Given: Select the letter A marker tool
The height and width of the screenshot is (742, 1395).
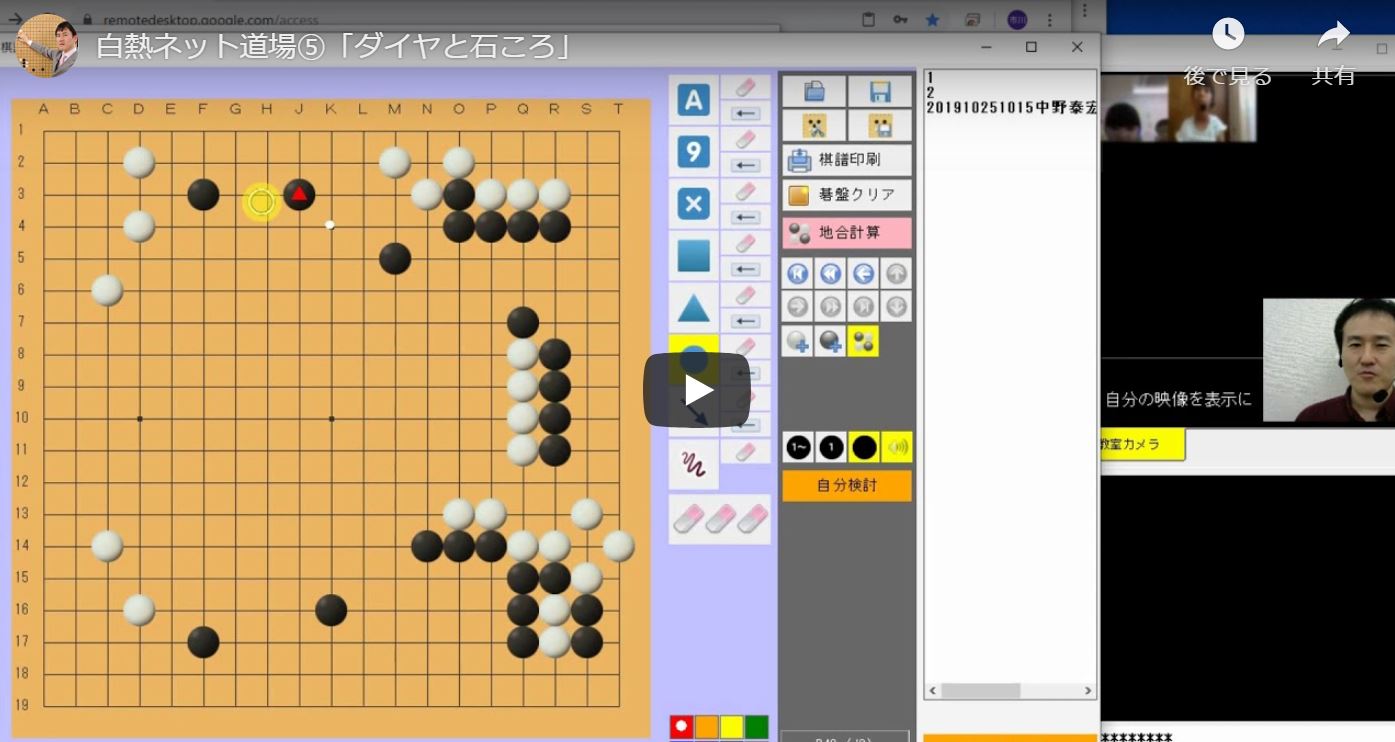Looking at the screenshot, I should tap(693, 100).
